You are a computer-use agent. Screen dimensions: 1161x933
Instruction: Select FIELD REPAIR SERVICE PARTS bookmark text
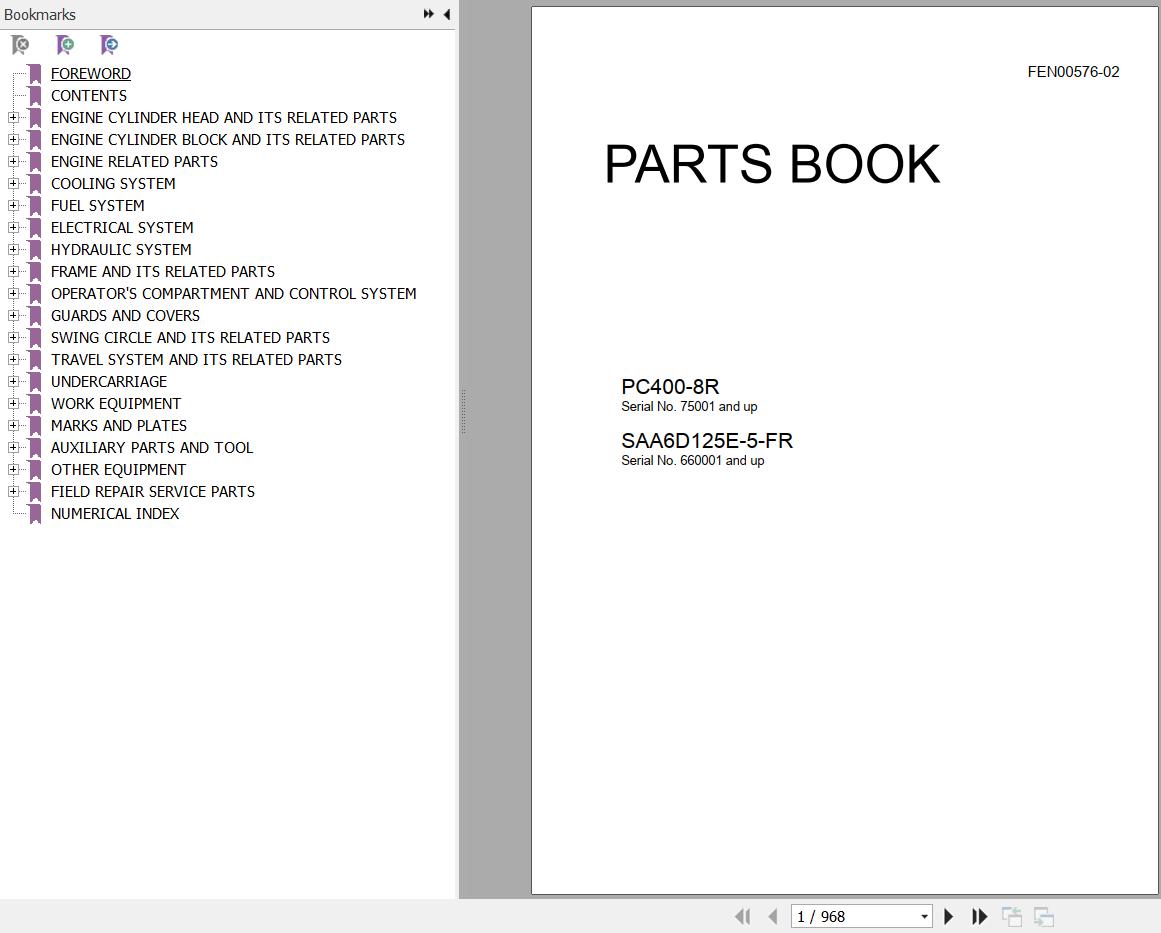(x=153, y=492)
